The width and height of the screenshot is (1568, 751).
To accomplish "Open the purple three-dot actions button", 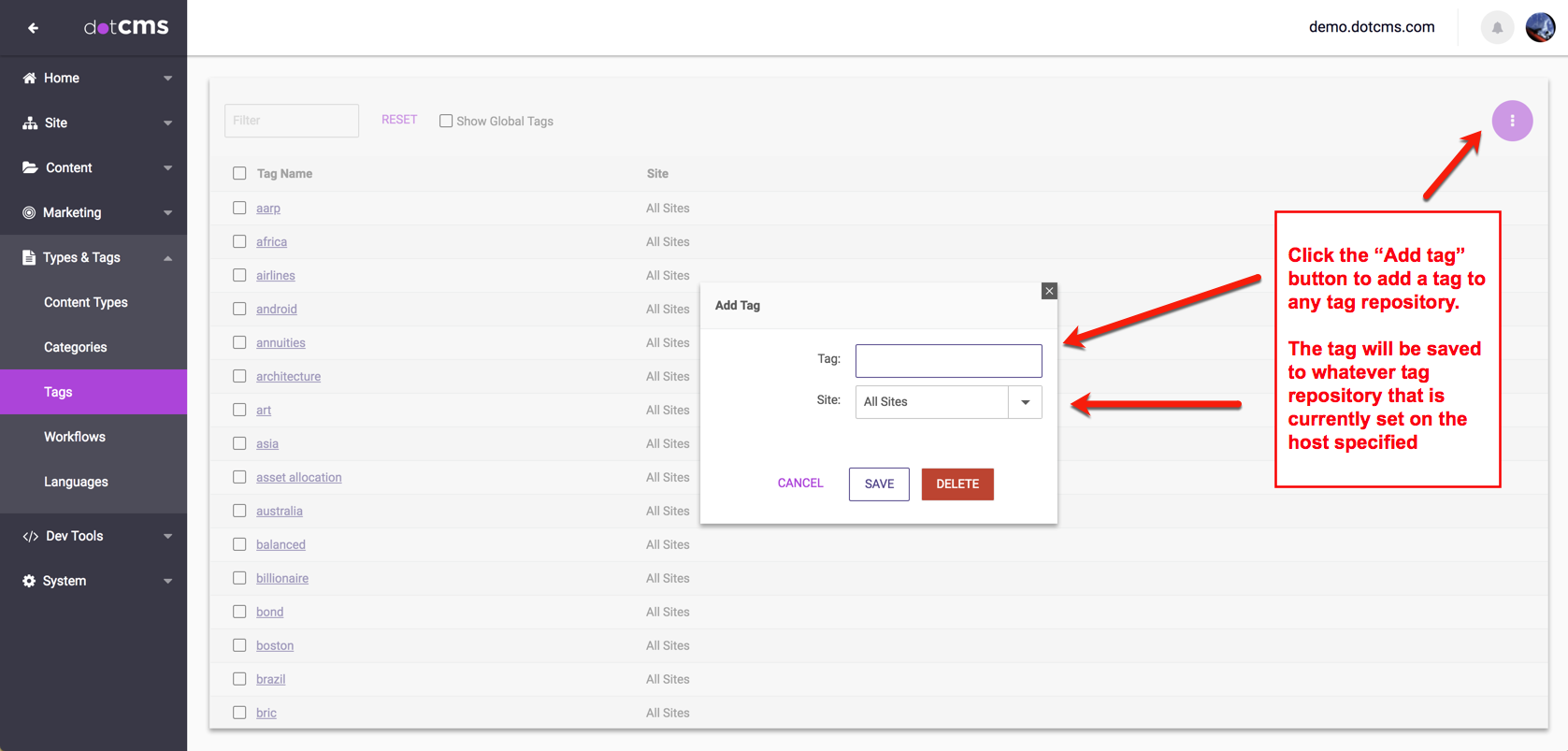I will click(x=1512, y=121).
